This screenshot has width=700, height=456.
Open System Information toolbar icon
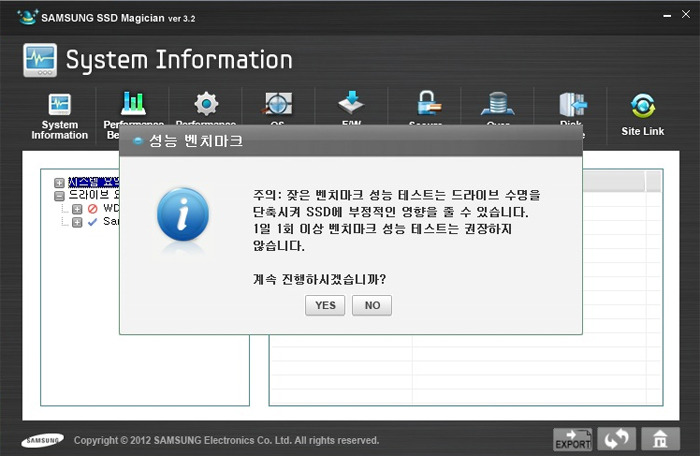(59, 105)
